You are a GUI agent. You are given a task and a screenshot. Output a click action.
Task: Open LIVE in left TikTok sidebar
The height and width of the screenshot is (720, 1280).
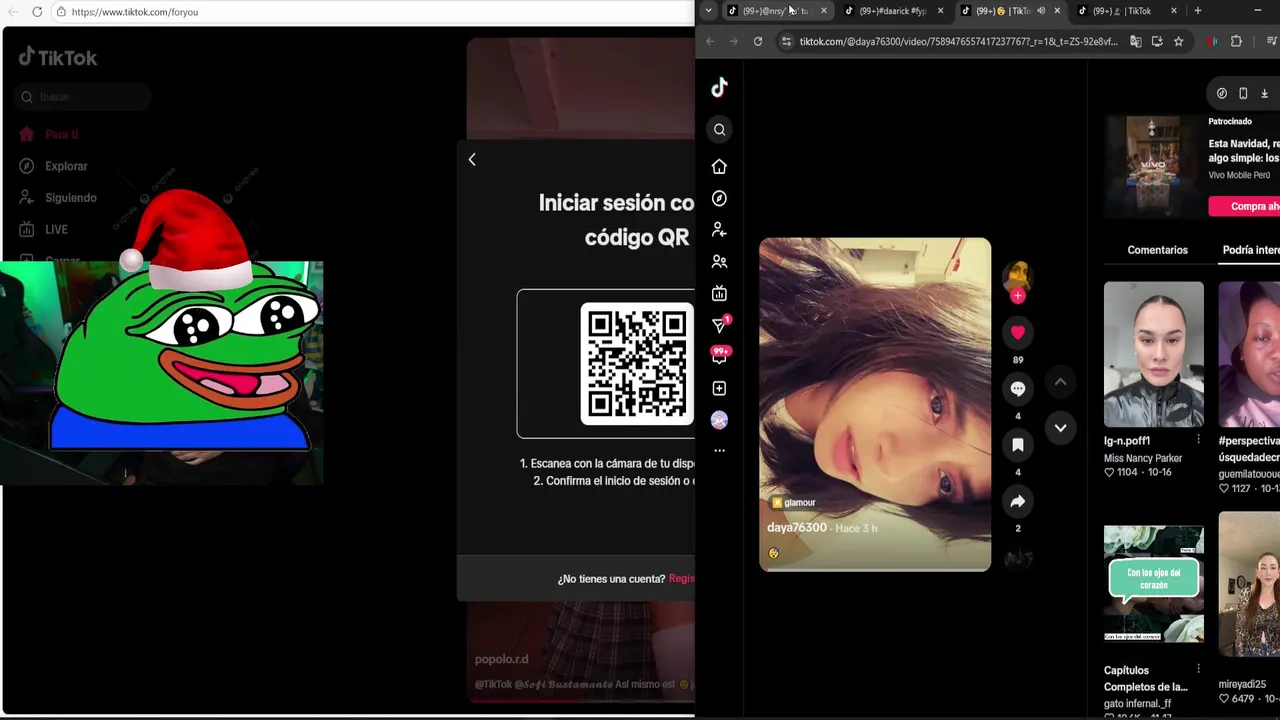pyautogui.click(x=44, y=230)
